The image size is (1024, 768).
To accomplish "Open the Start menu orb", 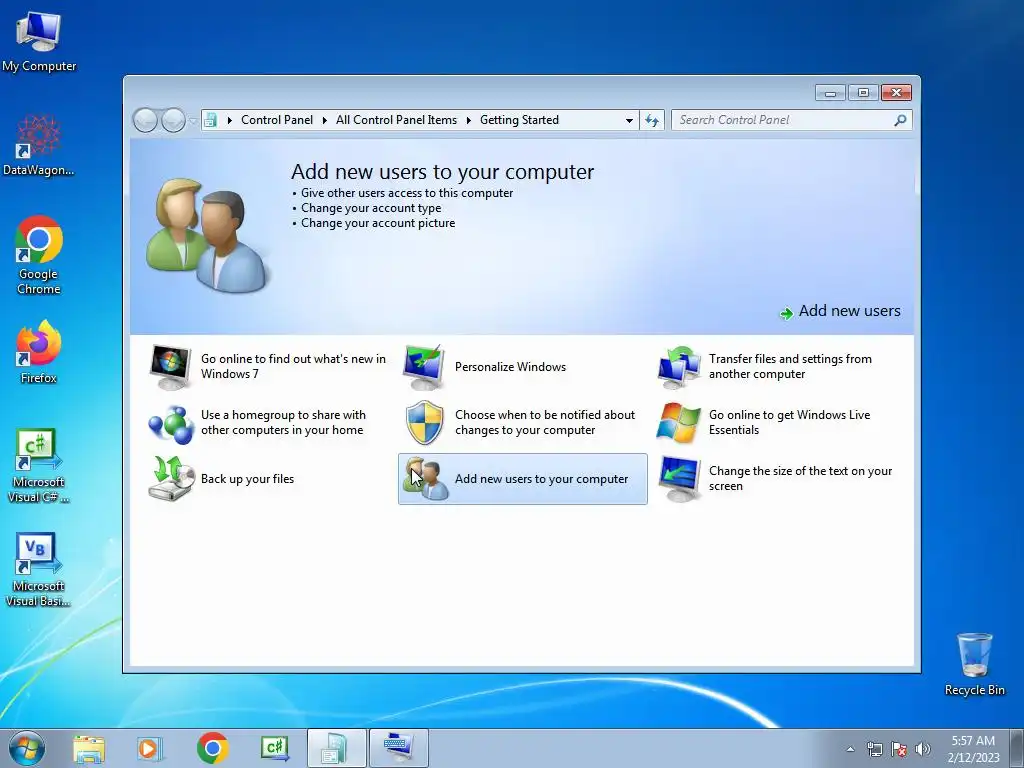I will (27, 748).
